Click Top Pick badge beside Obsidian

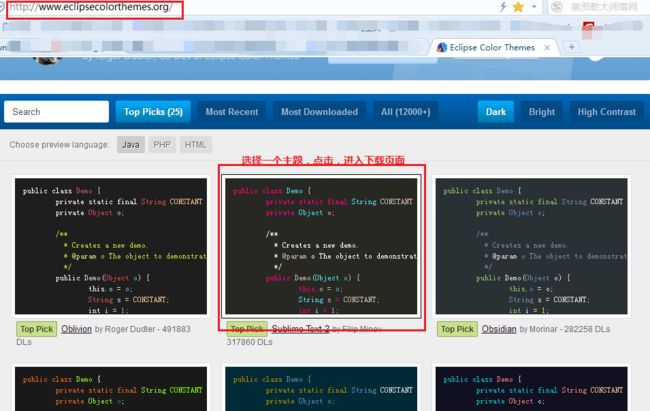[457, 329]
